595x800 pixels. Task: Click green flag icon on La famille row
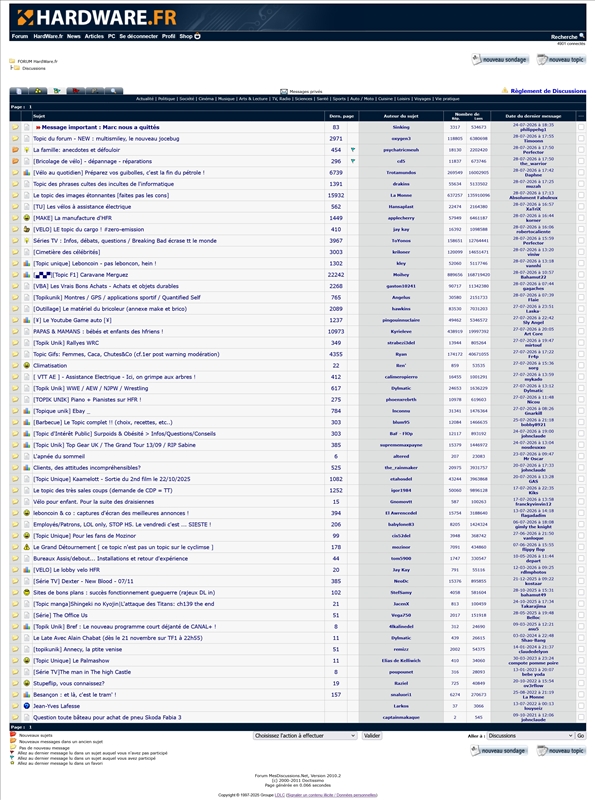click(x=353, y=150)
